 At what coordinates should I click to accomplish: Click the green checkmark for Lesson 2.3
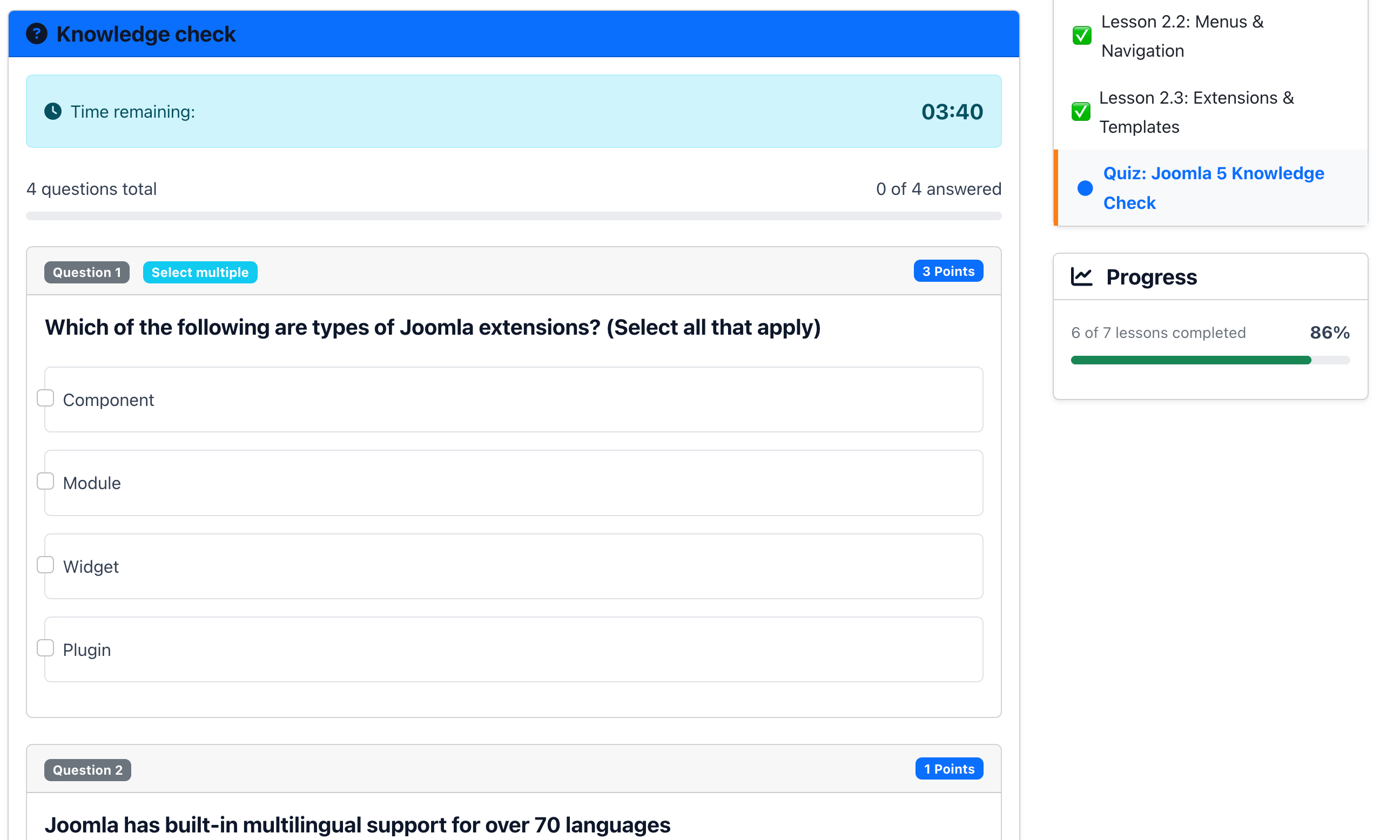(x=1081, y=112)
